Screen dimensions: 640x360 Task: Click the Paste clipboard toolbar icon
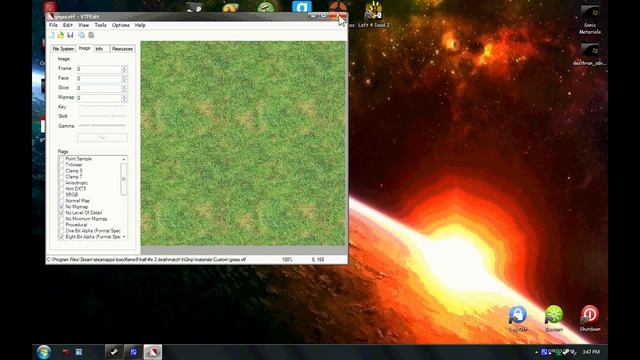point(91,35)
